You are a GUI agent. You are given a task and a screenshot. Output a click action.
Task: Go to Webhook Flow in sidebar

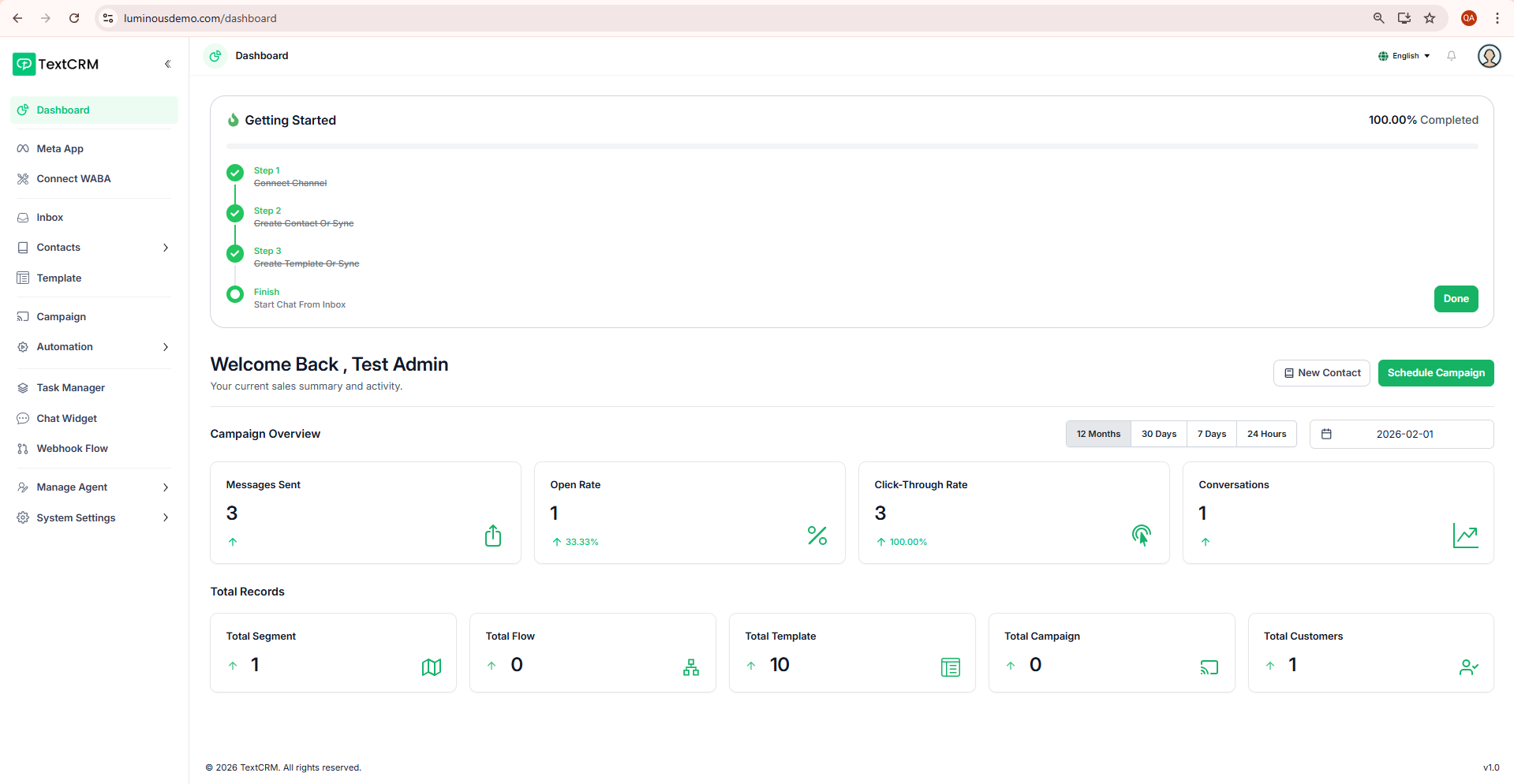click(72, 449)
